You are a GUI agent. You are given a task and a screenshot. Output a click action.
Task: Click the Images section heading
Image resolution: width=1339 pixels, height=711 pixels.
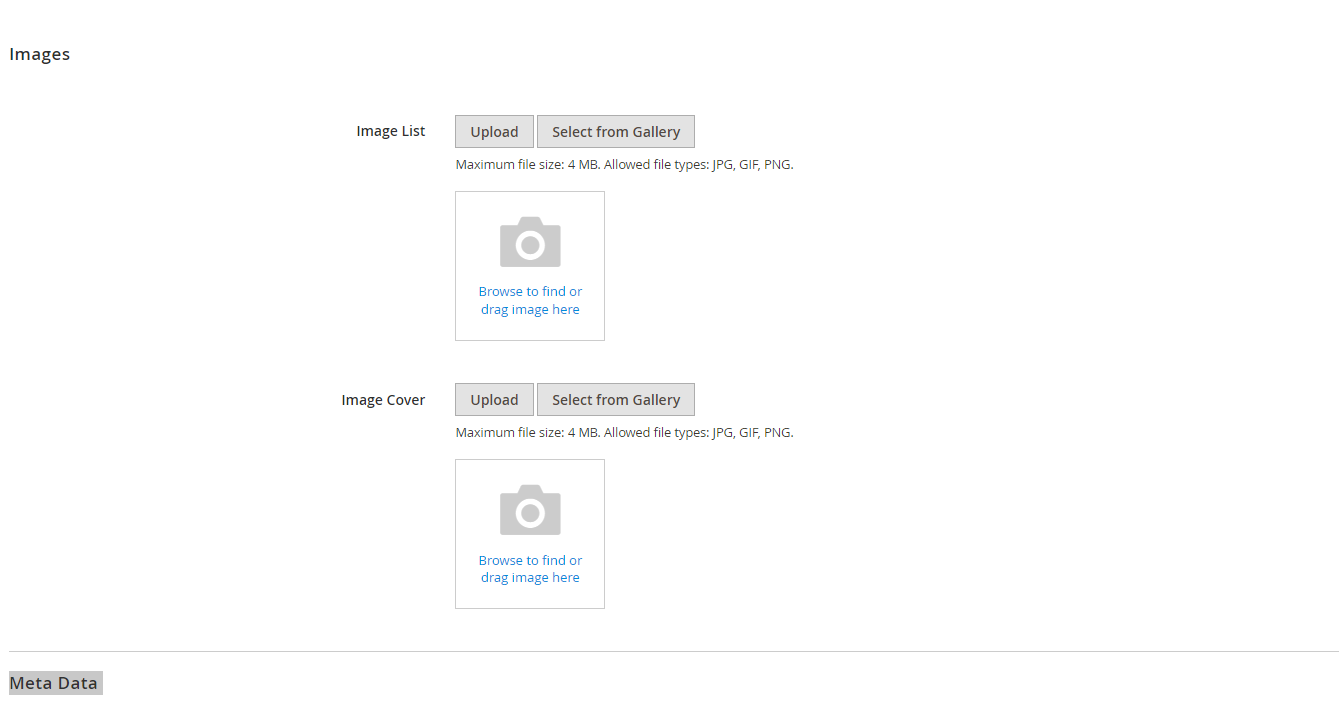40,54
